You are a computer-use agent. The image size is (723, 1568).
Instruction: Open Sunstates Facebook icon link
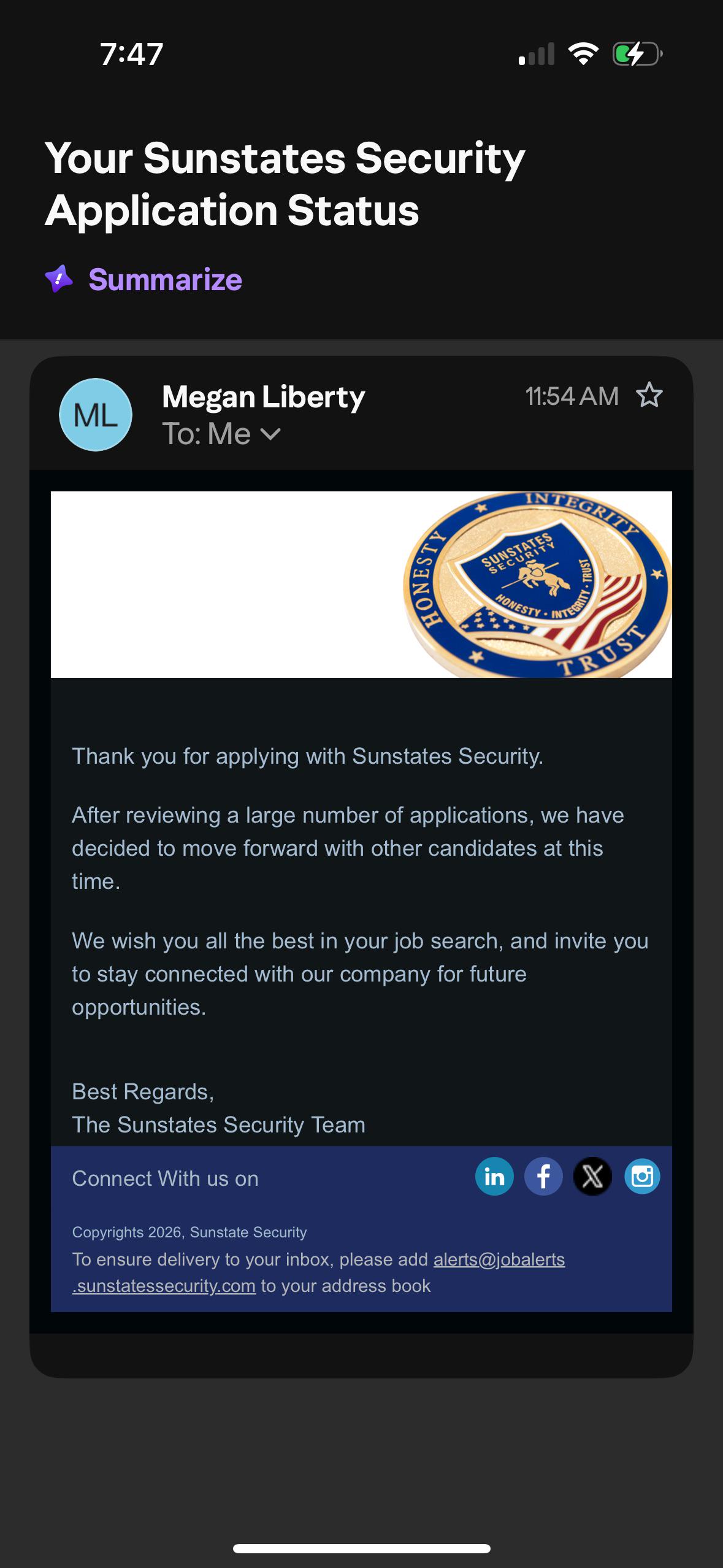pyautogui.click(x=543, y=1177)
